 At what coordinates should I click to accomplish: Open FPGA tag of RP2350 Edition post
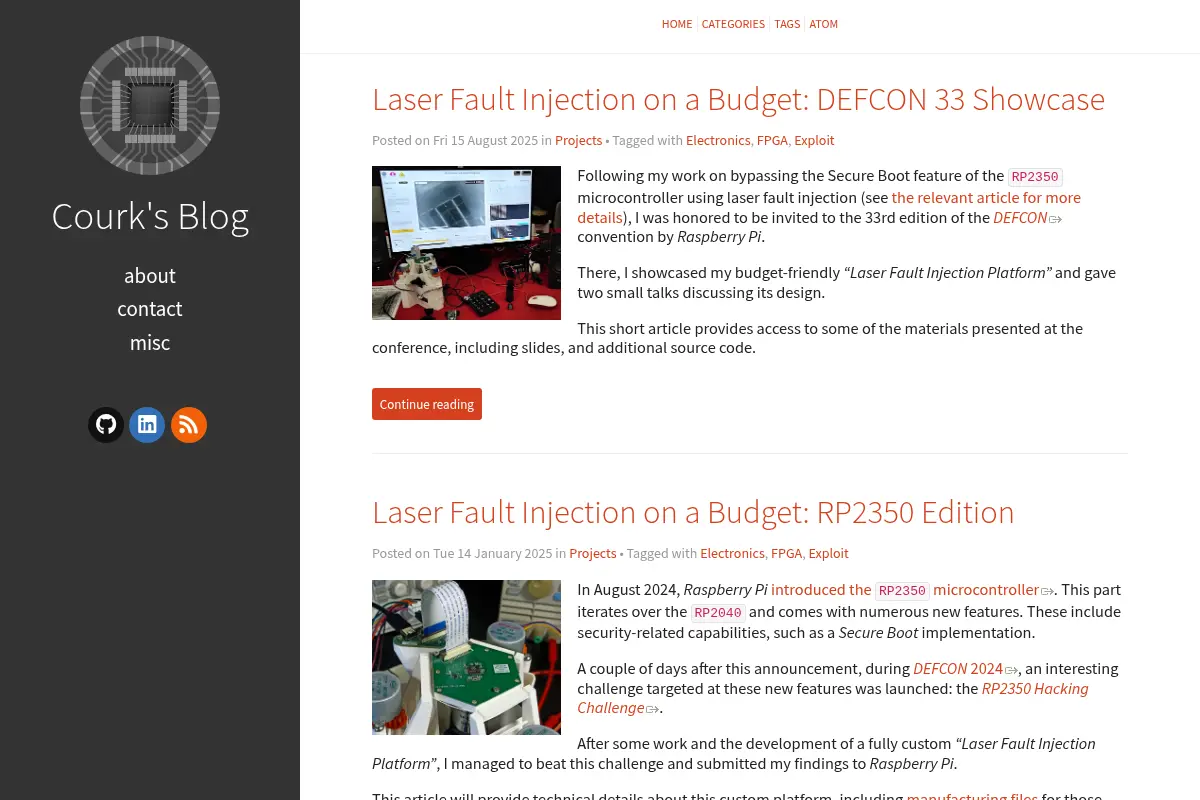coord(786,554)
